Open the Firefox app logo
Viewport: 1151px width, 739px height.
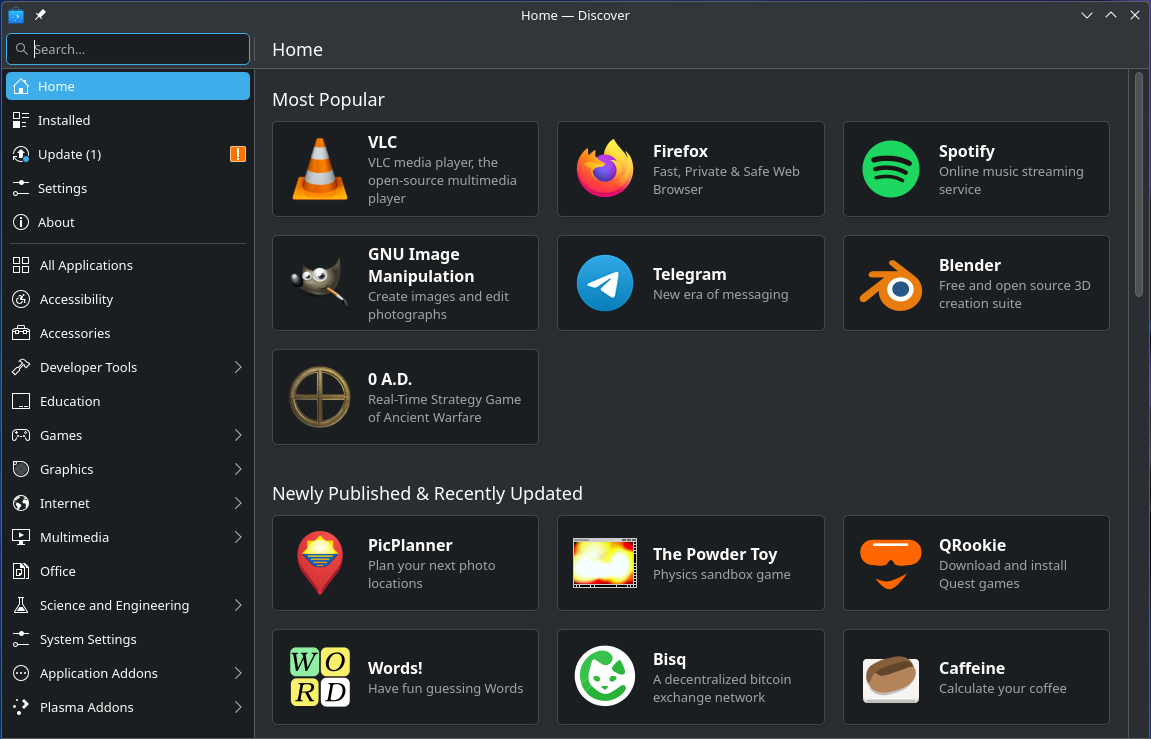605,169
